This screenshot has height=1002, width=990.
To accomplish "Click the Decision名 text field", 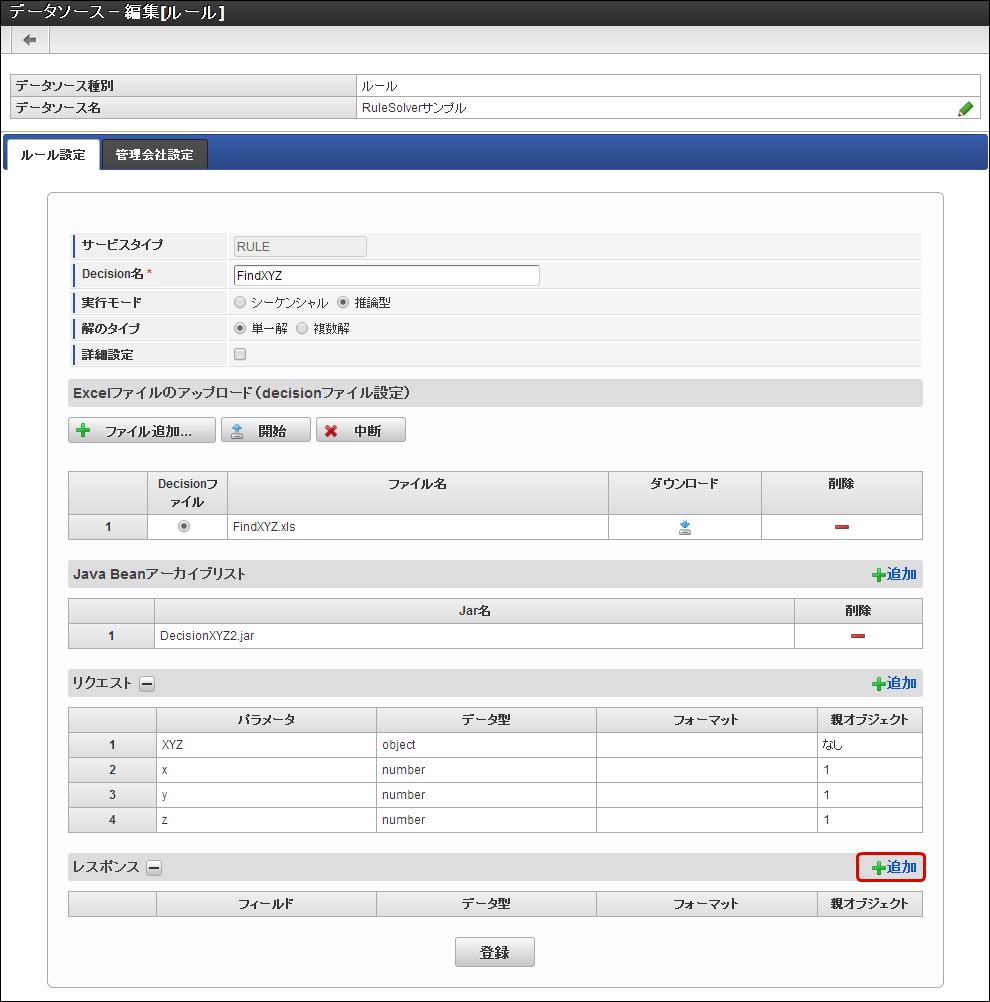I will 386,275.
